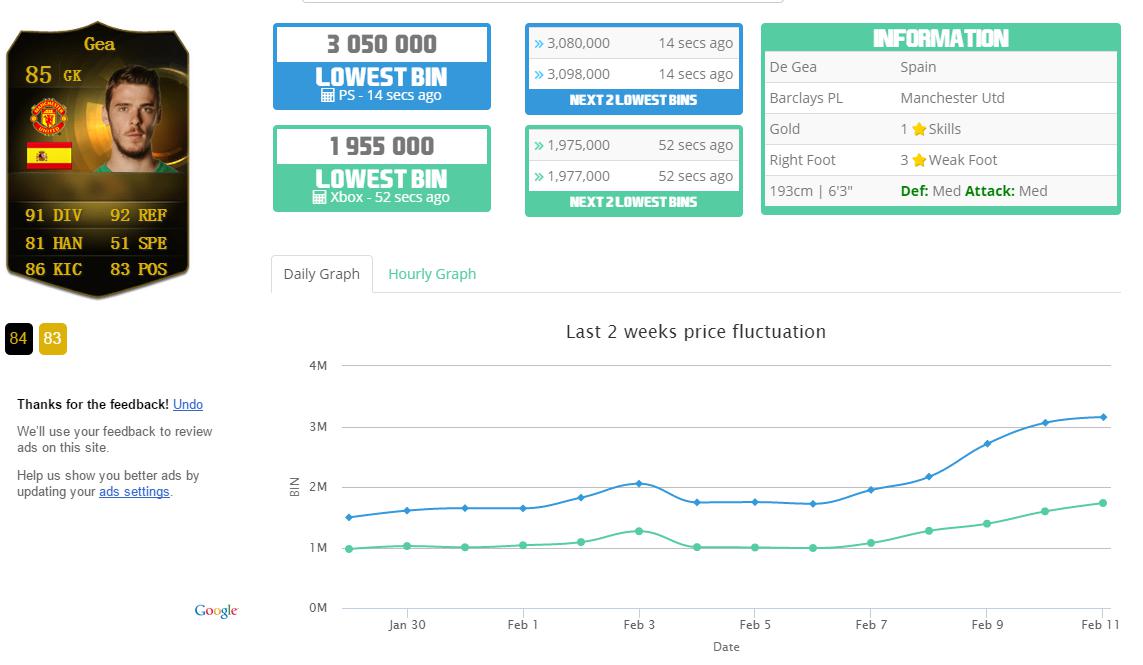Click the De Gea name cell

[792, 67]
